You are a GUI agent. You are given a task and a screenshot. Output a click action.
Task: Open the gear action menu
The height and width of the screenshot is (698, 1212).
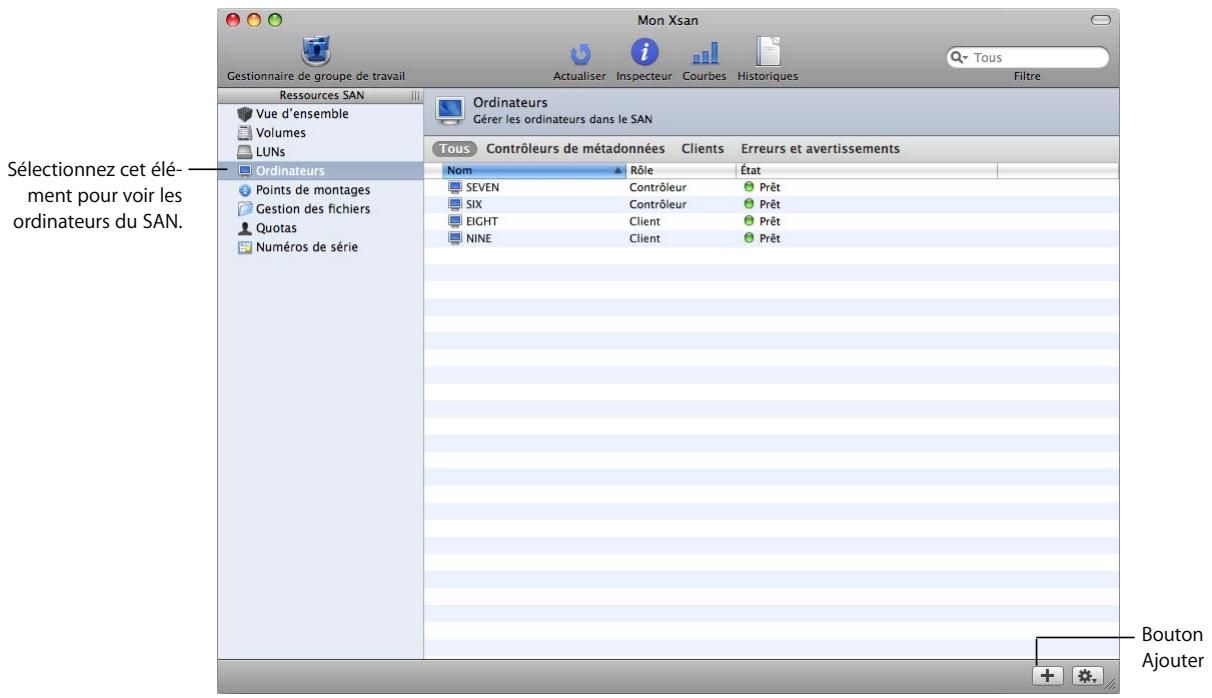(1085, 675)
